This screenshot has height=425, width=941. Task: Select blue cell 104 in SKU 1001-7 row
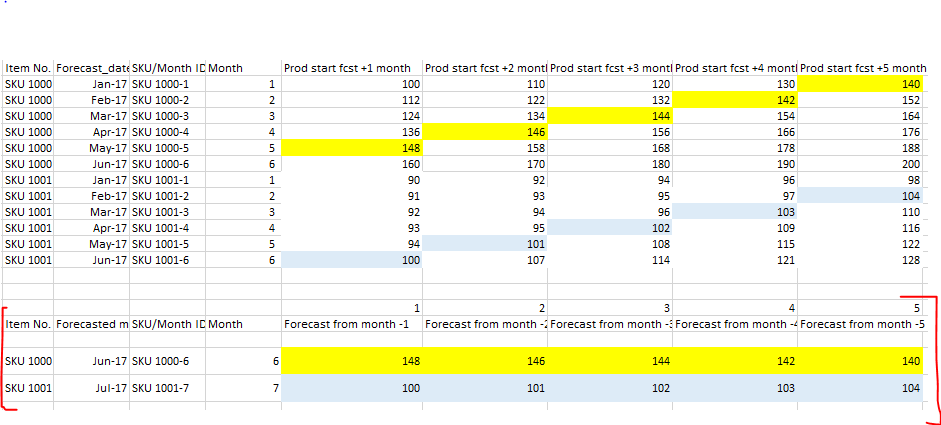click(x=860, y=388)
